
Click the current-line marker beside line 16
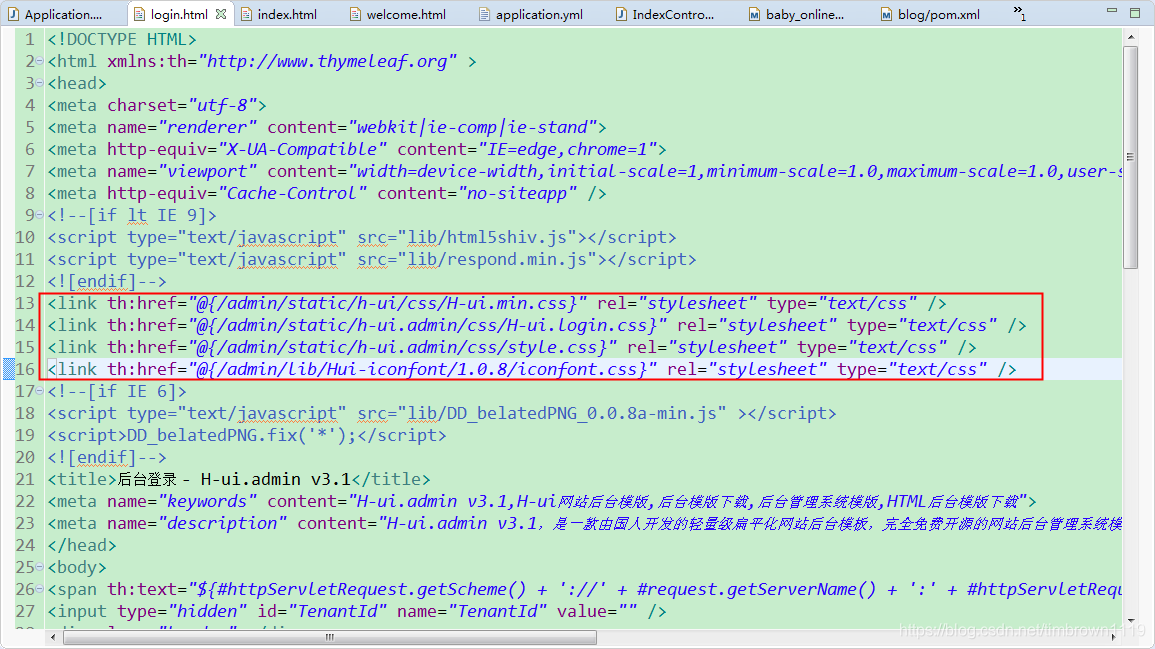click(9, 369)
